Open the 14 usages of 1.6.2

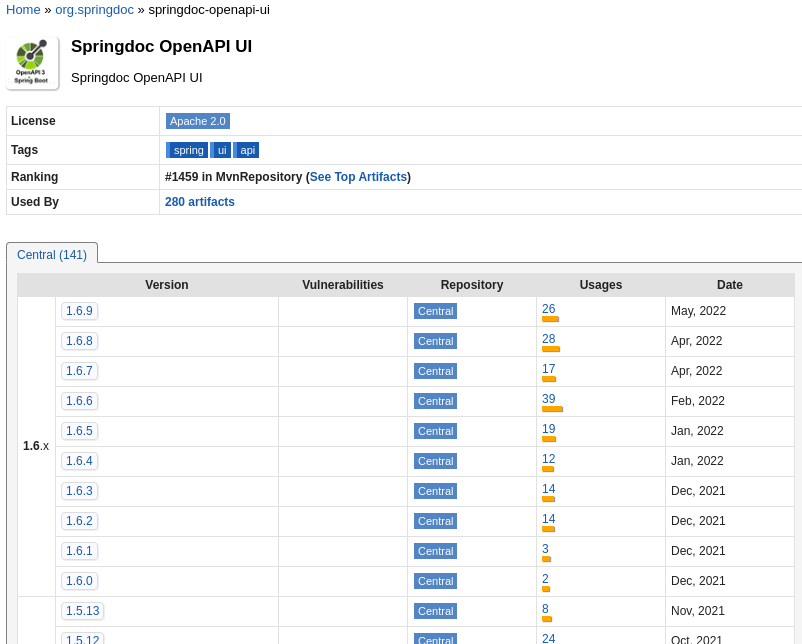[x=548, y=519]
